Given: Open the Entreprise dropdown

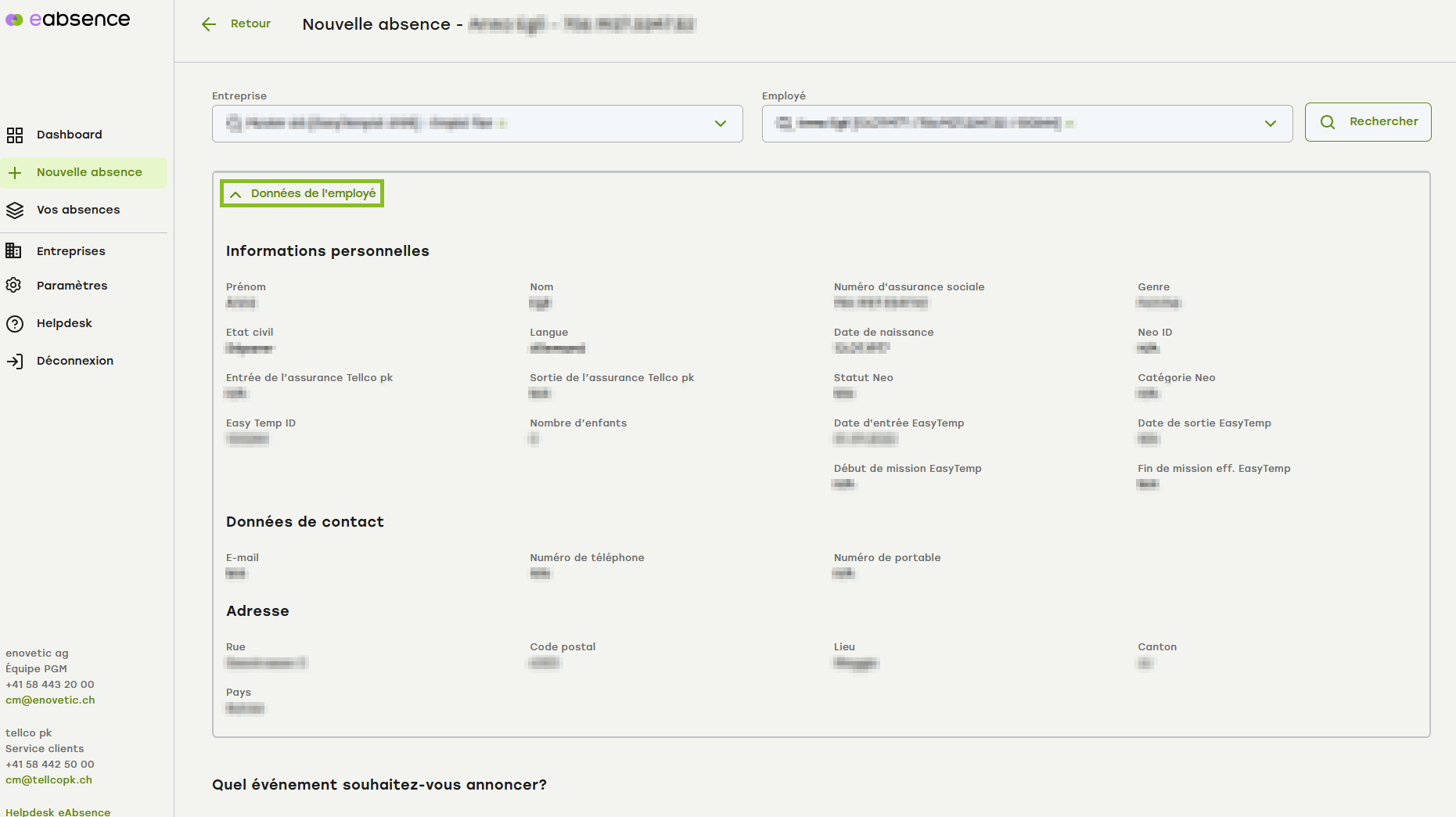Looking at the screenshot, I should click(476, 124).
